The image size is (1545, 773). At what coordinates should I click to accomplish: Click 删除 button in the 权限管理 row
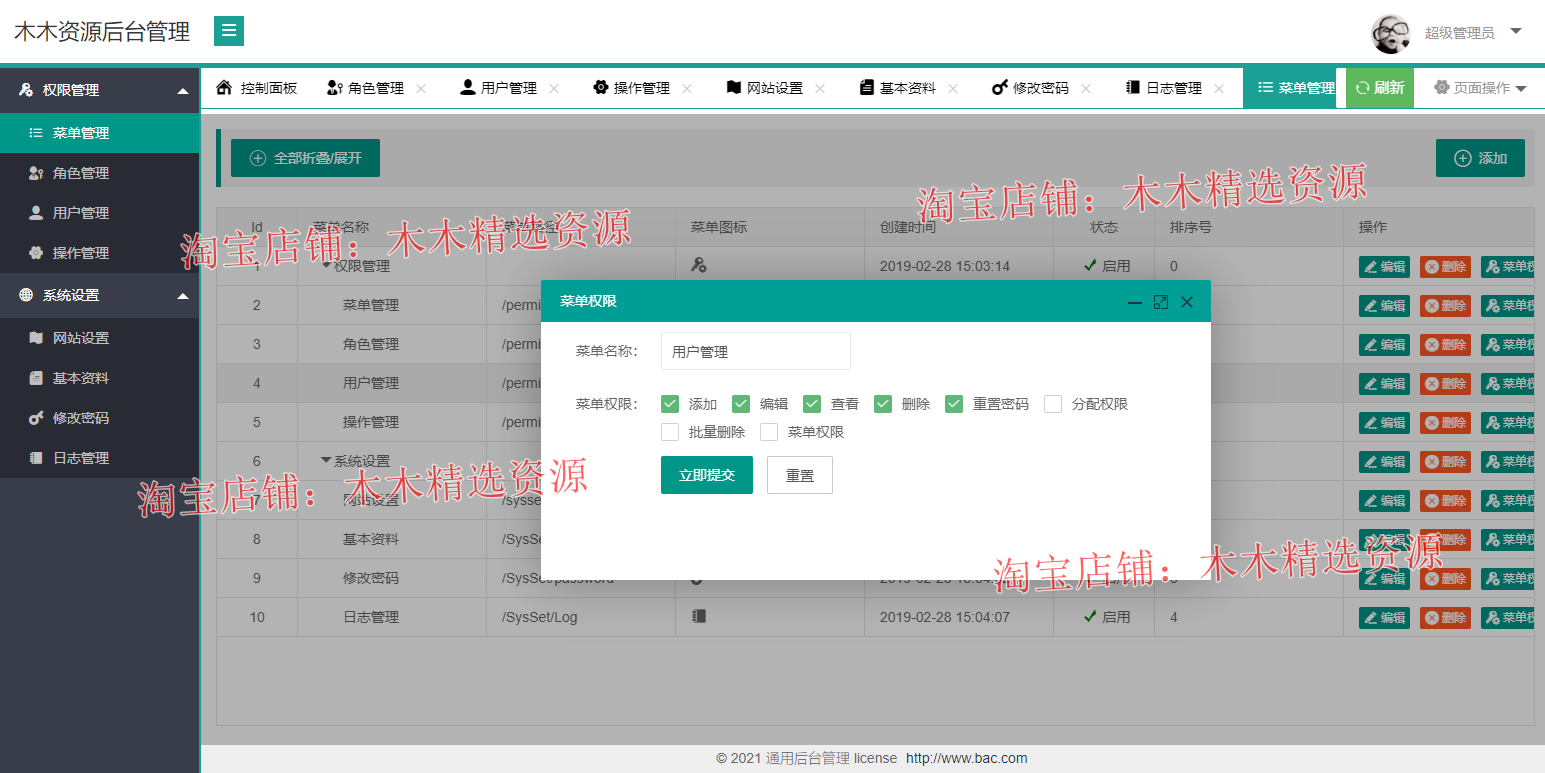pyautogui.click(x=1445, y=266)
